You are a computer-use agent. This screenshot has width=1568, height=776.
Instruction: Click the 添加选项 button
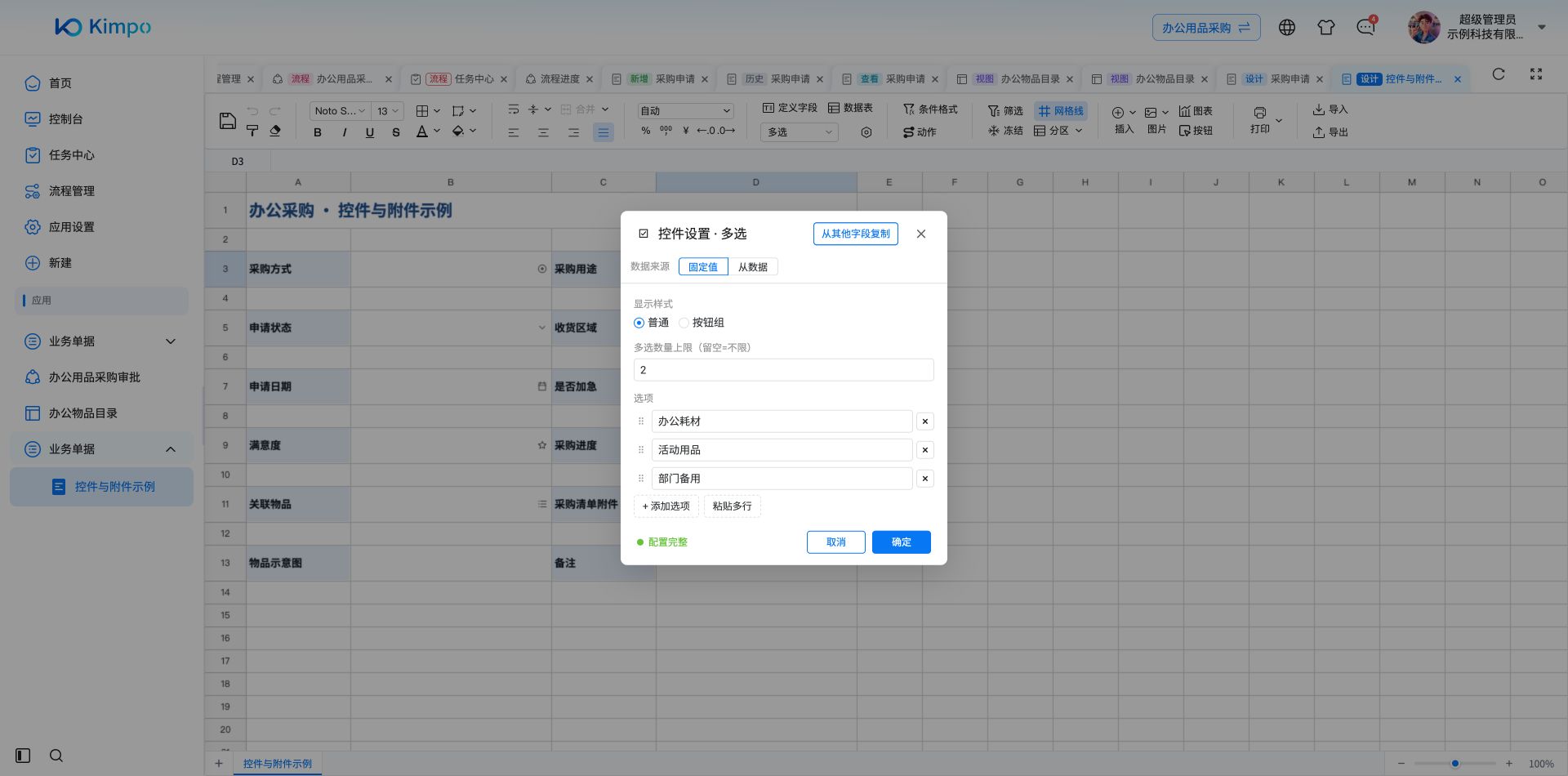point(666,506)
